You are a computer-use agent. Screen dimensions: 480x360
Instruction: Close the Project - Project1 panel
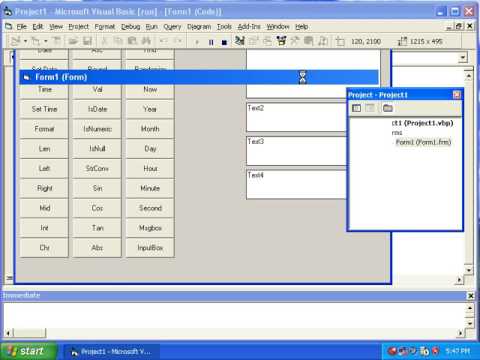(457, 95)
